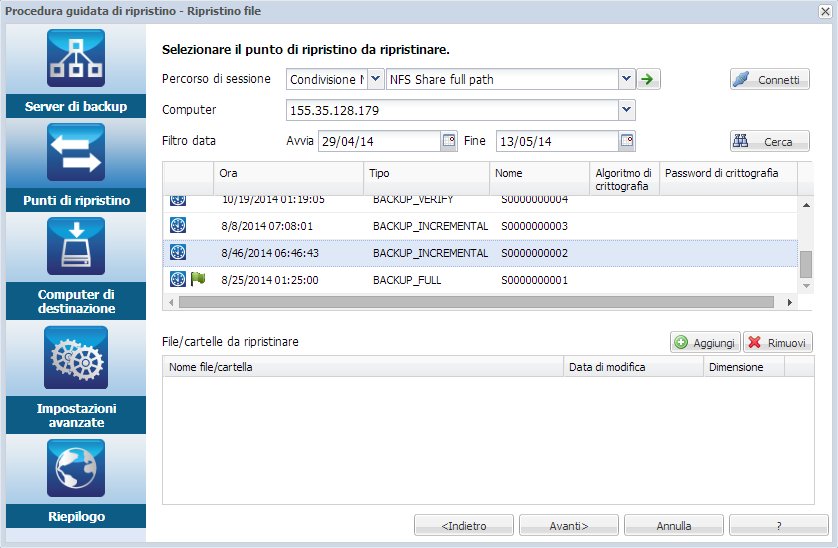Click the Aggiungi button
The height and width of the screenshot is (548, 838).
pyautogui.click(x=705, y=343)
